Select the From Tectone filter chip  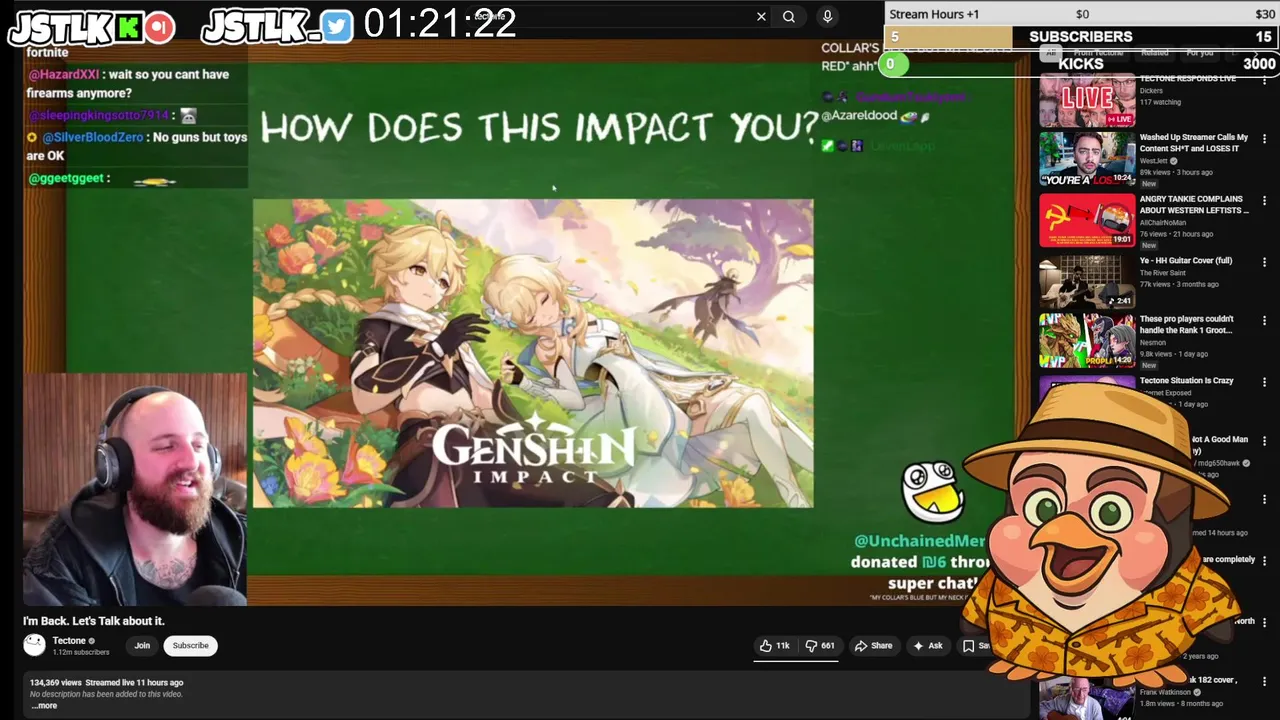click(x=1099, y=53)
